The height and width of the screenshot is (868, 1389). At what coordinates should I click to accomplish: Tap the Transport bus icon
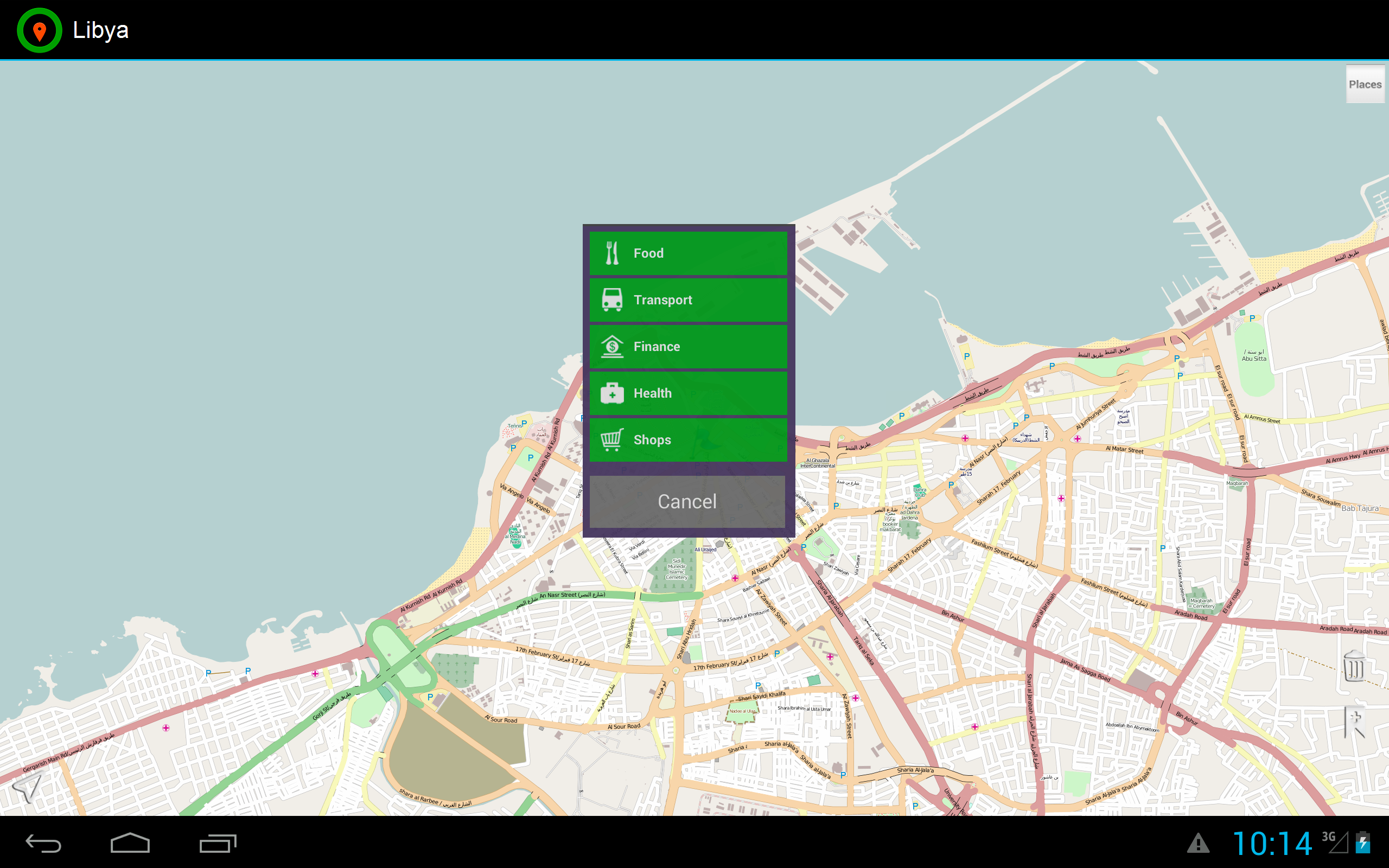tap(612, 299)
